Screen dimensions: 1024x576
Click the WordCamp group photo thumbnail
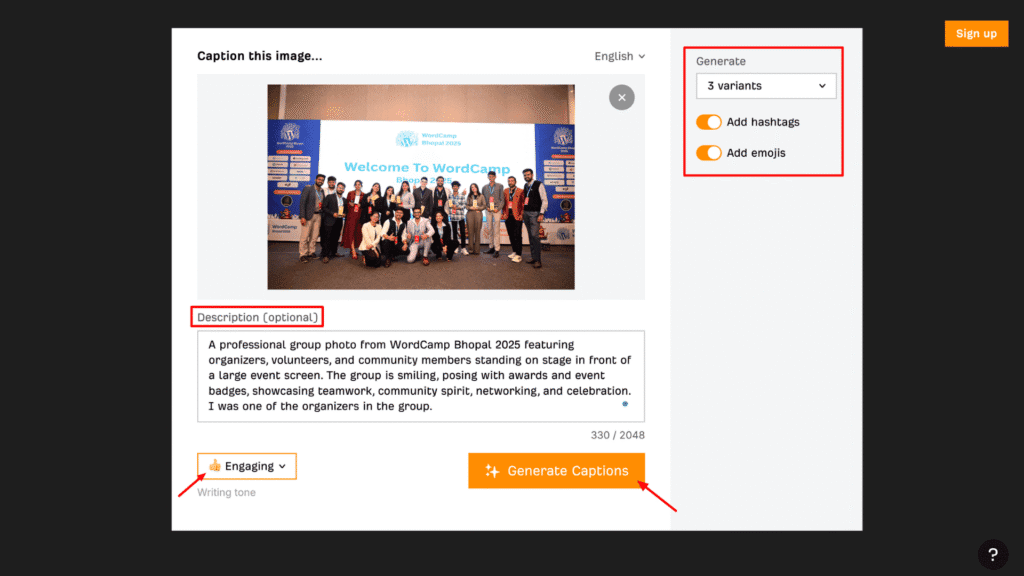(x=421, y=187)
